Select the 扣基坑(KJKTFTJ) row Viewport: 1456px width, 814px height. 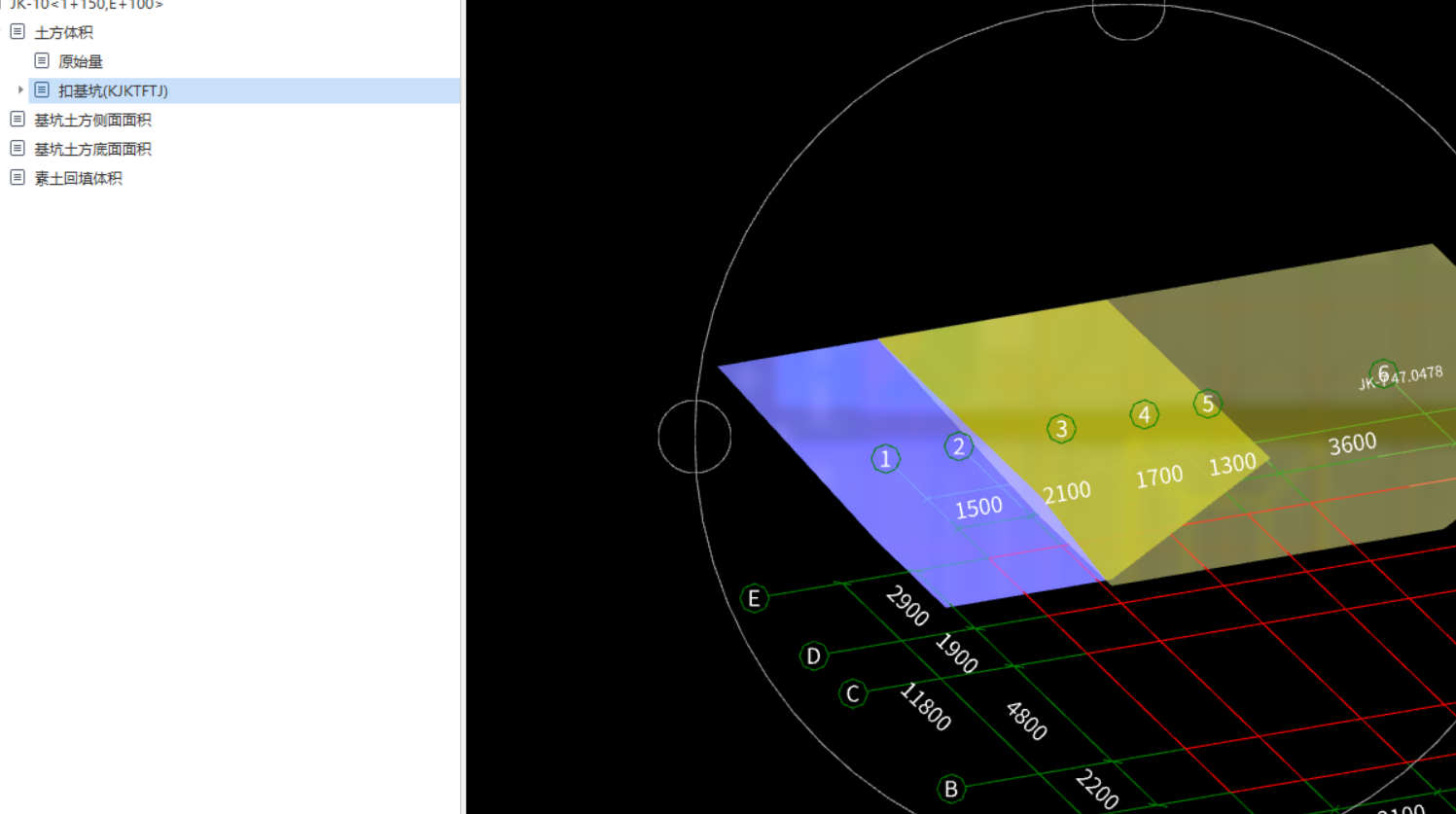coord(244,90)
